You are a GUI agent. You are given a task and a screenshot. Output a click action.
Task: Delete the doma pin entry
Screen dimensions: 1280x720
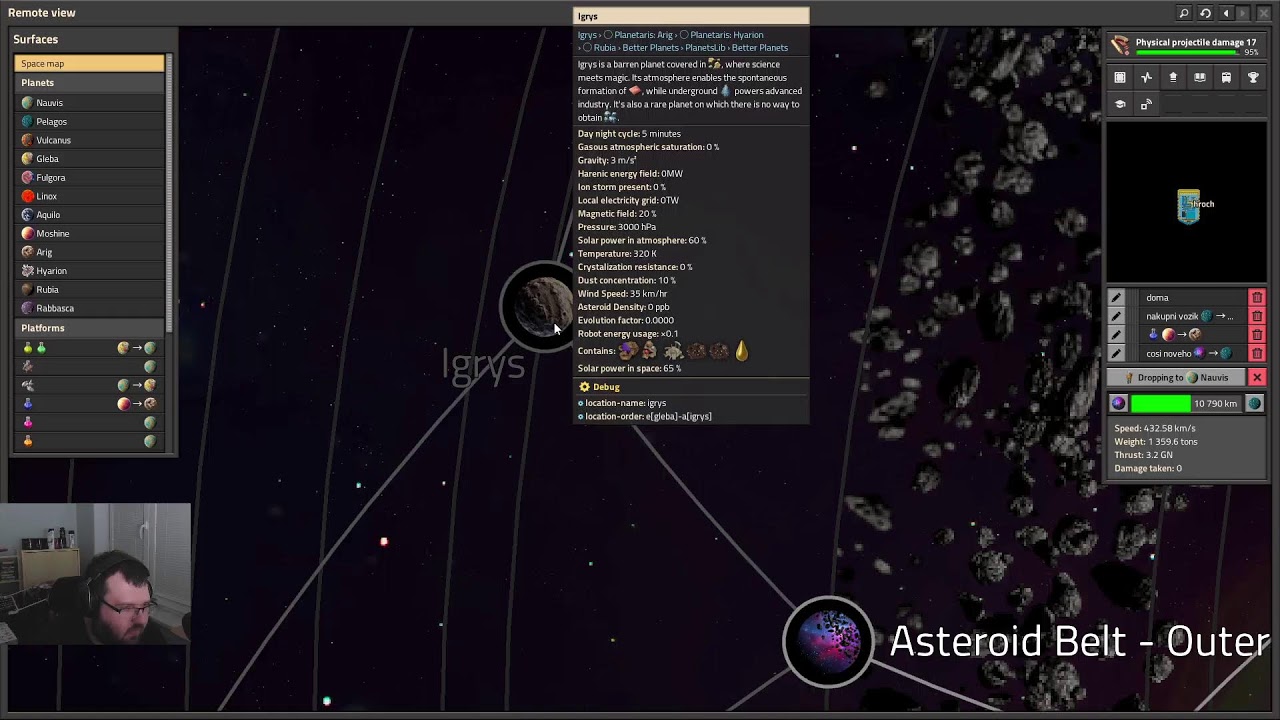[1257, 298]
